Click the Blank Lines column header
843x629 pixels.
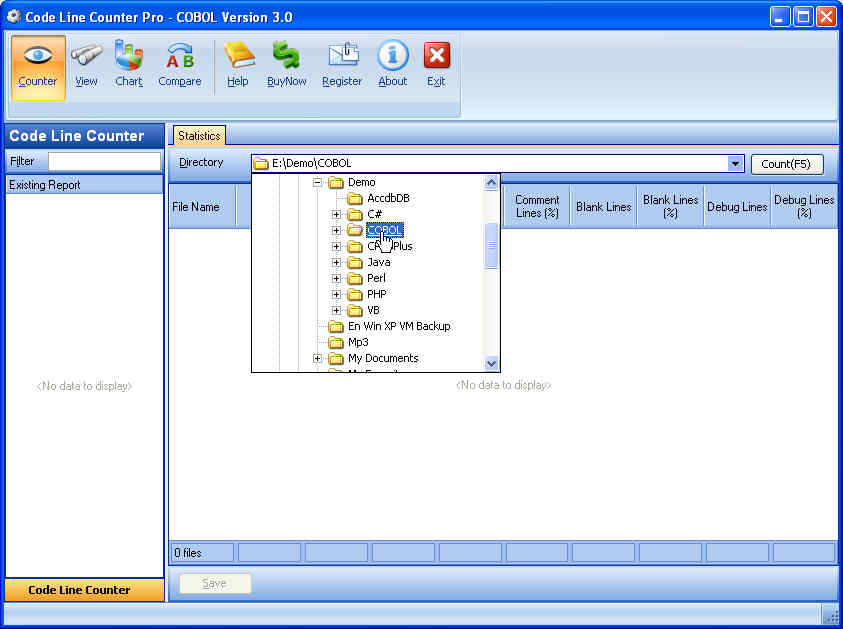point(603,207)
